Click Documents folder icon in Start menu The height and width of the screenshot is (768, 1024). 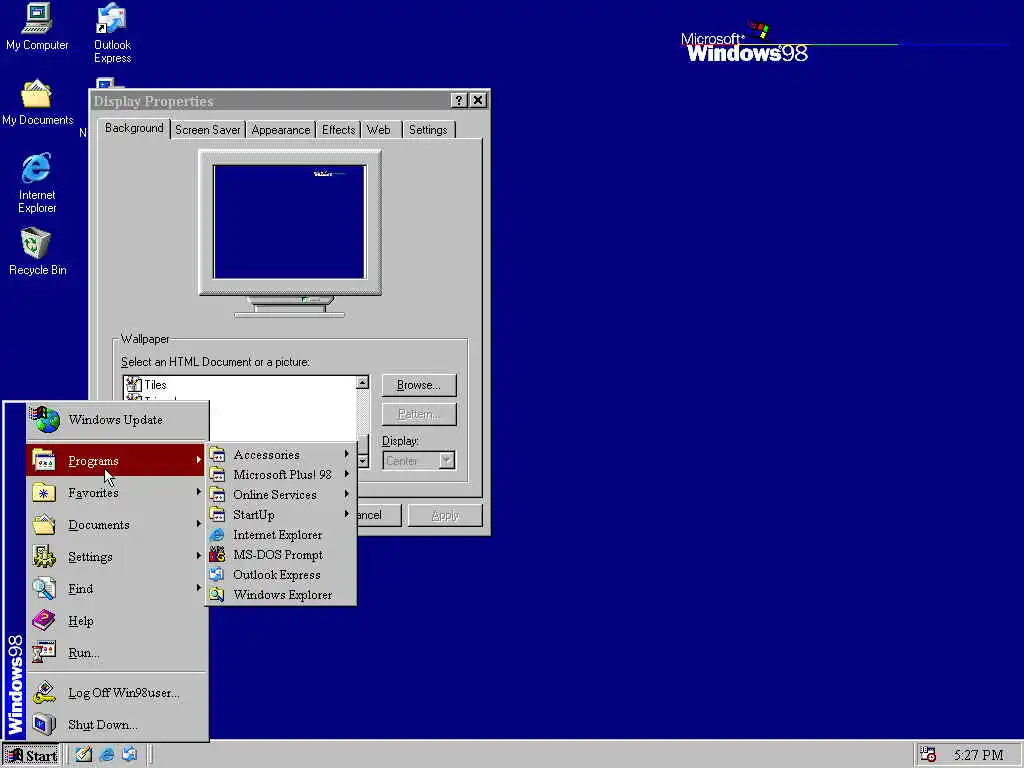pos(44,524)
